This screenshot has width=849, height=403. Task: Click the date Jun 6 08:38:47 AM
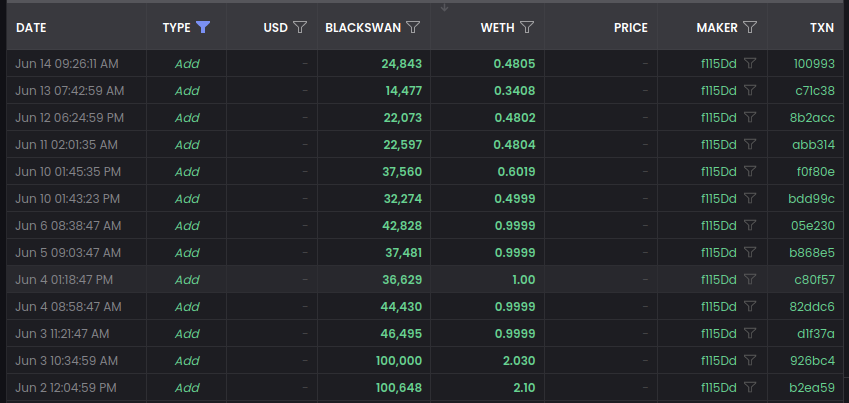(68, 226)
